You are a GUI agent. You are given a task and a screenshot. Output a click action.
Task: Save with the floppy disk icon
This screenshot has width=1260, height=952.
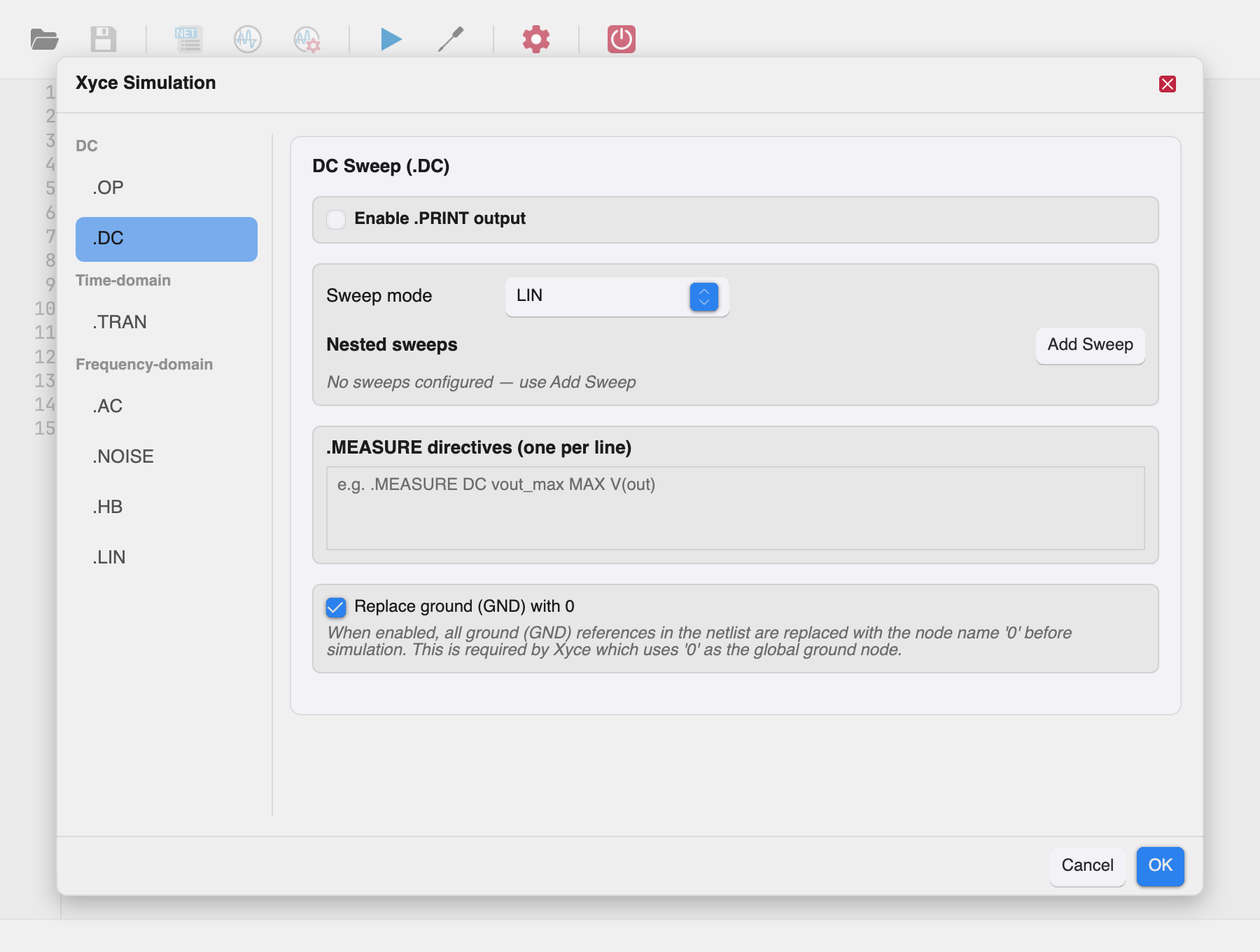click(104, 39)
